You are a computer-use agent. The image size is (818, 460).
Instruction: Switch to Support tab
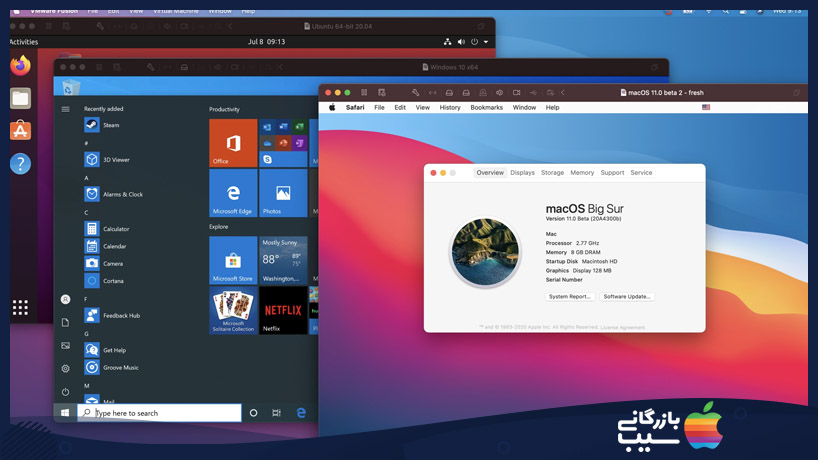tap(612, 173)
